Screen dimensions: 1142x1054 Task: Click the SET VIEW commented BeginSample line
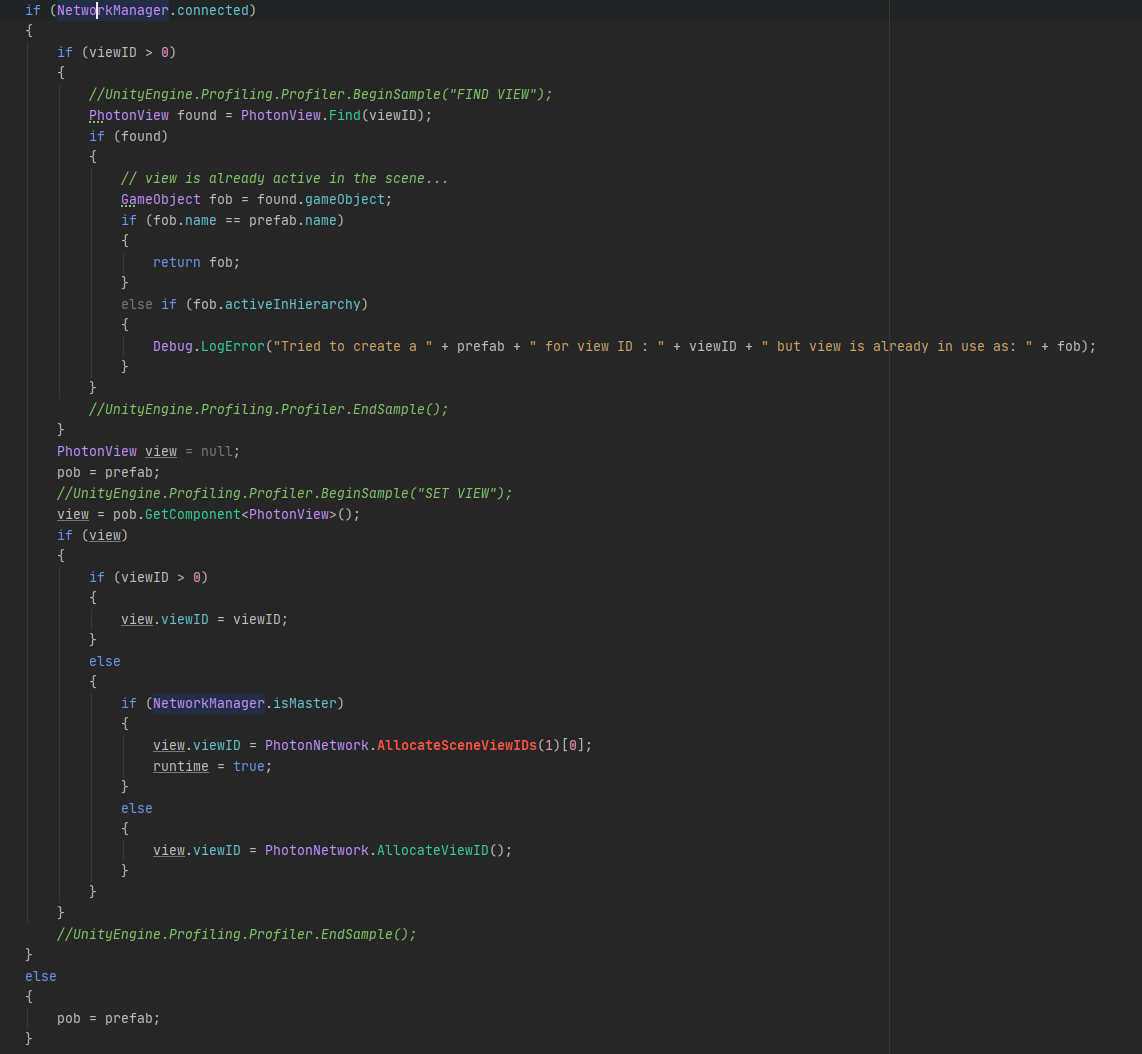tap(285, 493)
